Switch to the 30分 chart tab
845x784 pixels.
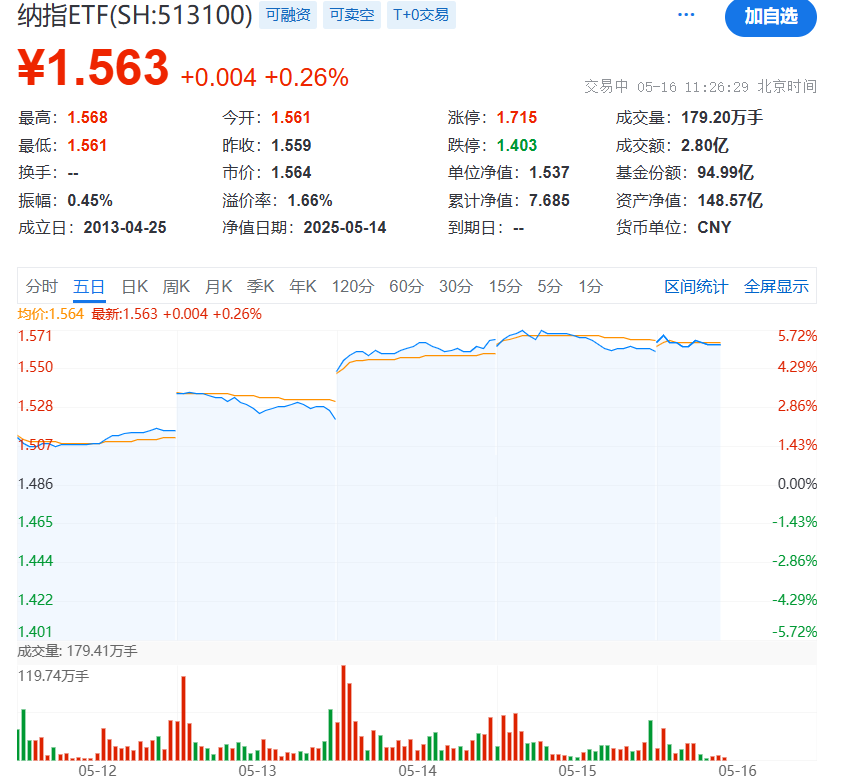(456, 286)
